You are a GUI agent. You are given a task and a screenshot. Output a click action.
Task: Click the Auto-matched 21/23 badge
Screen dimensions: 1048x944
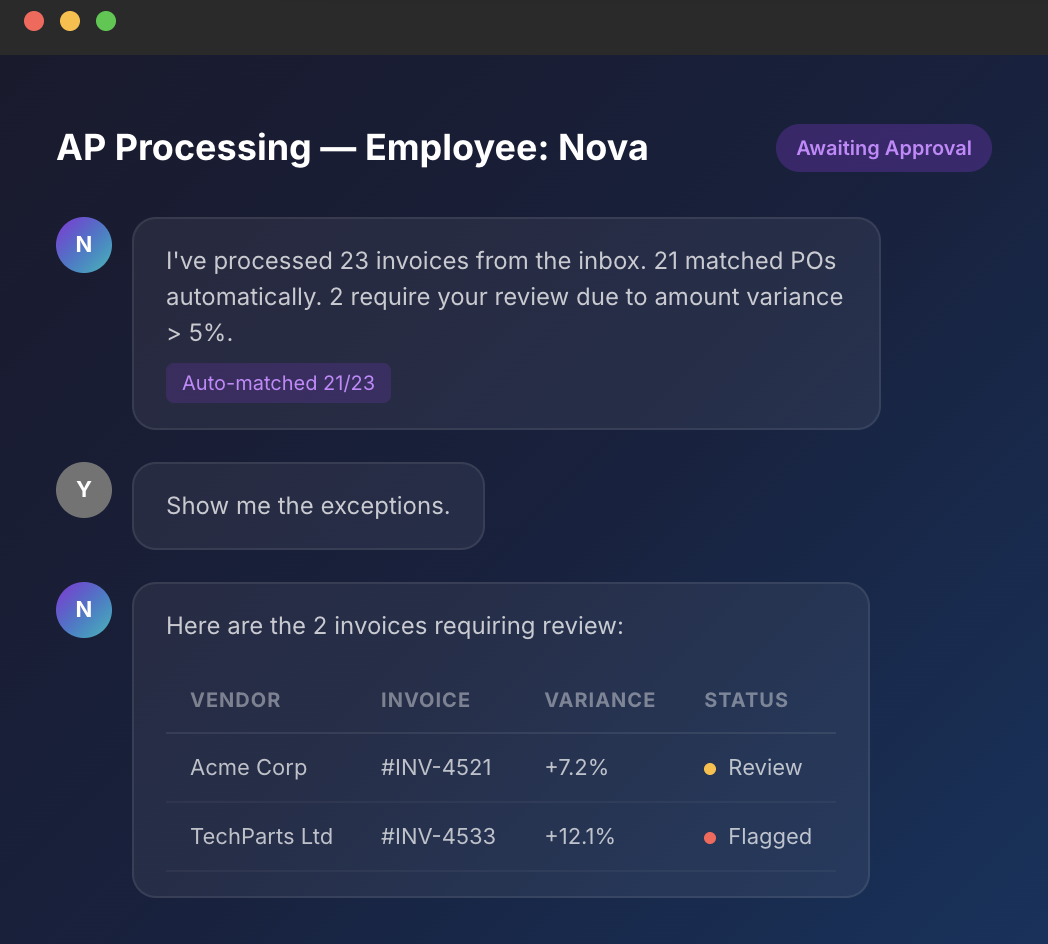(x=278, y=383)
